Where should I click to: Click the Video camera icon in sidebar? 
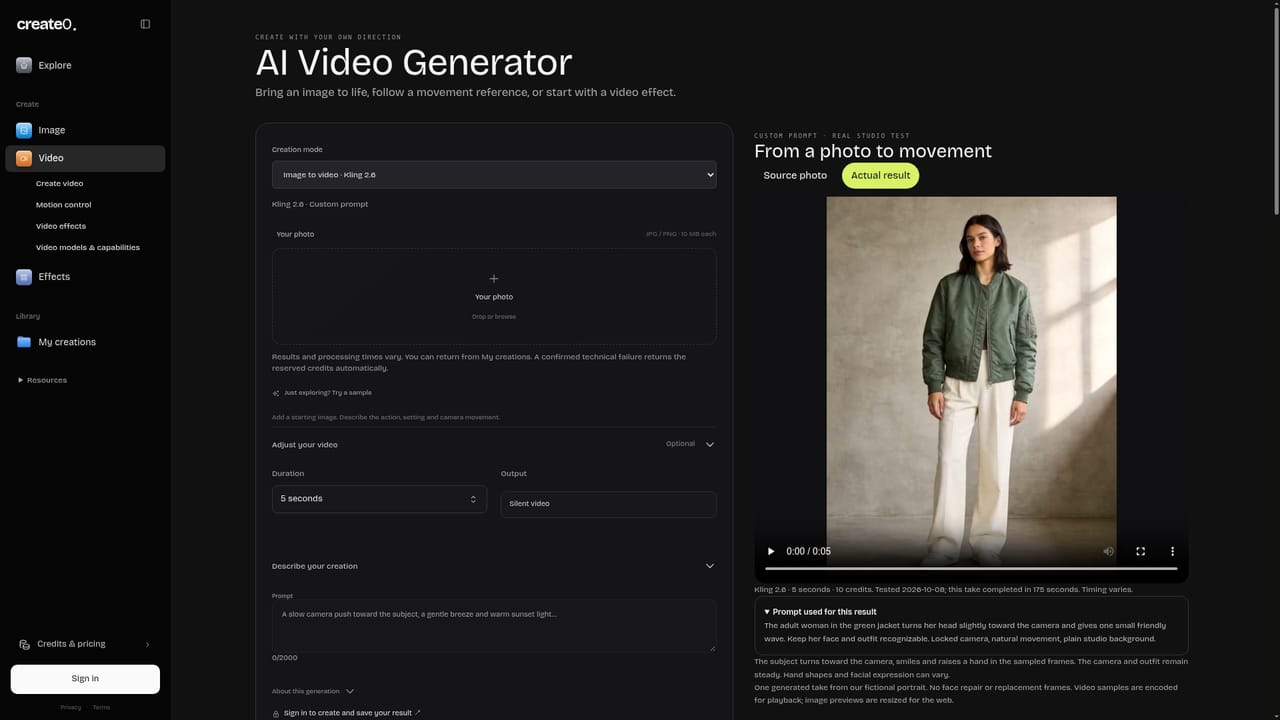tap(24, 158)
